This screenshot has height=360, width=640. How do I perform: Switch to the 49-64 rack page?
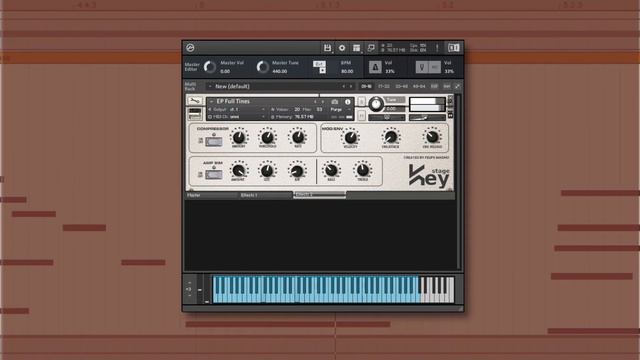[x=419, y=87]
